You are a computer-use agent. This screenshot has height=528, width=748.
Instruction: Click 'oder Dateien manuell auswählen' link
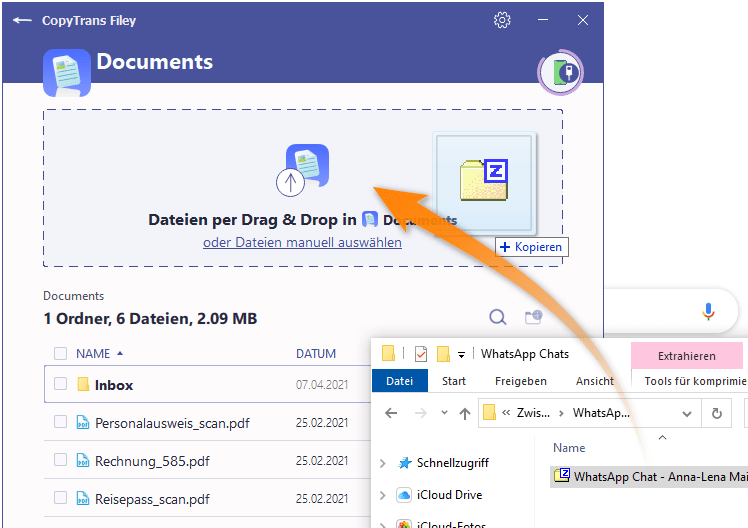point(302,242)
